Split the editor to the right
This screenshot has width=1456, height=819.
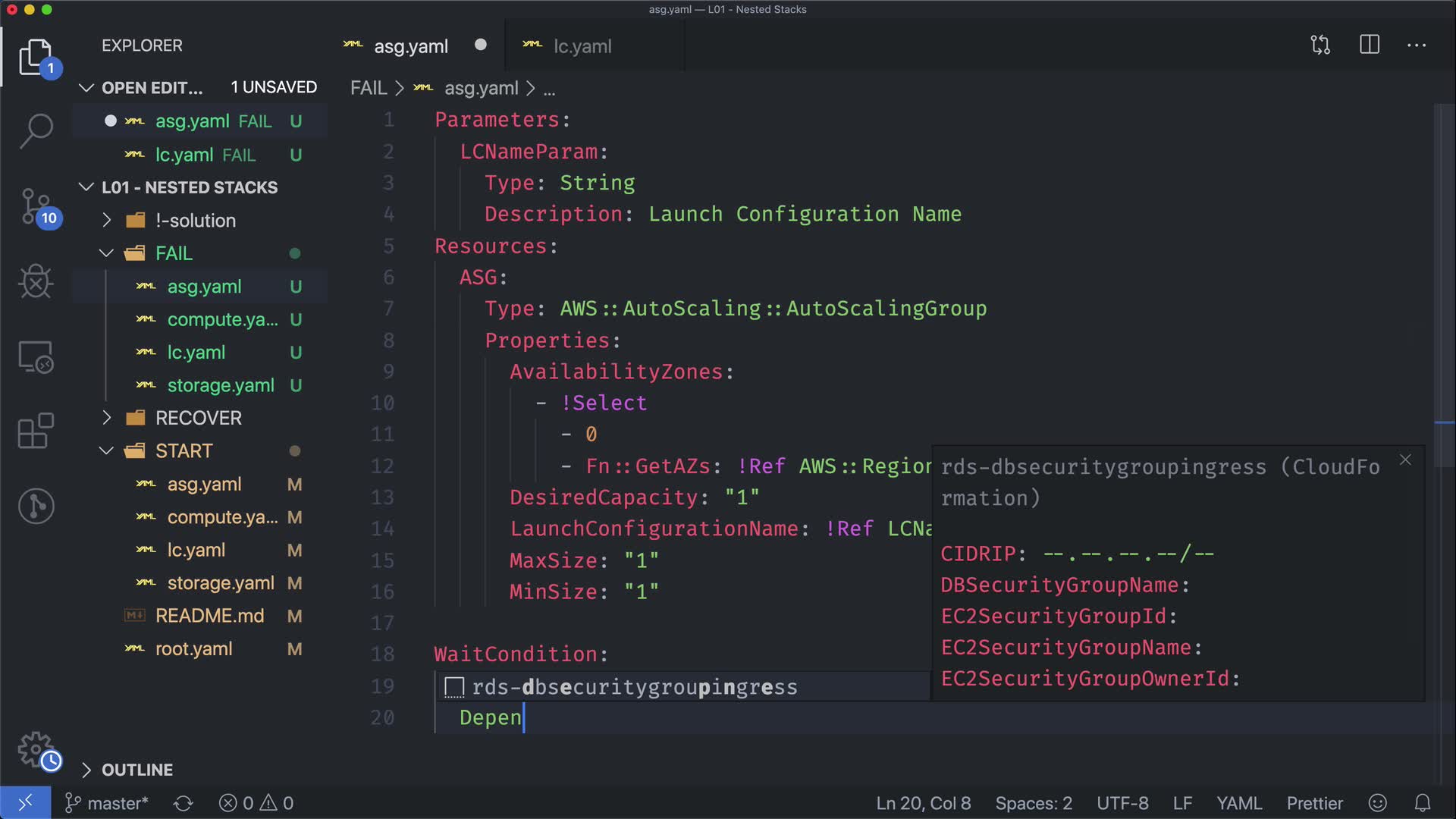[x=1370, y=45]
